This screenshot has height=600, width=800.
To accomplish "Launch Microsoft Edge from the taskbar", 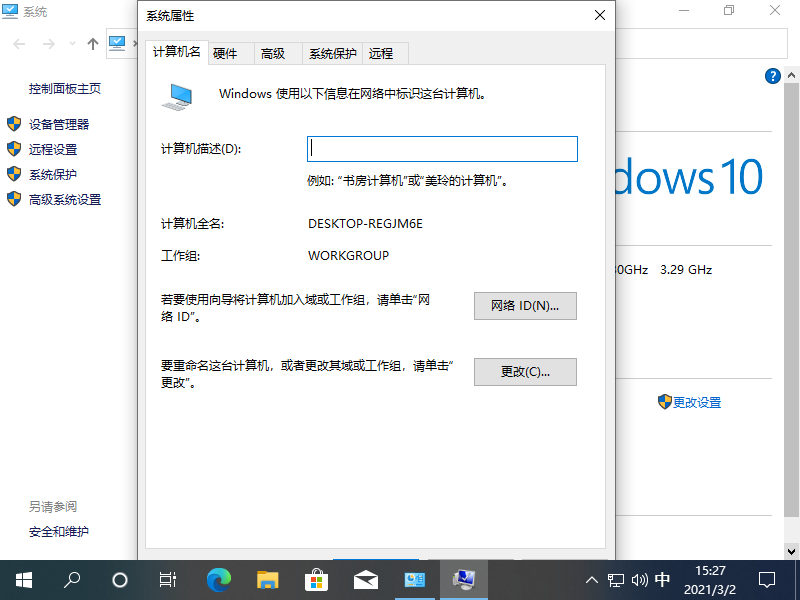I will 218,580.
